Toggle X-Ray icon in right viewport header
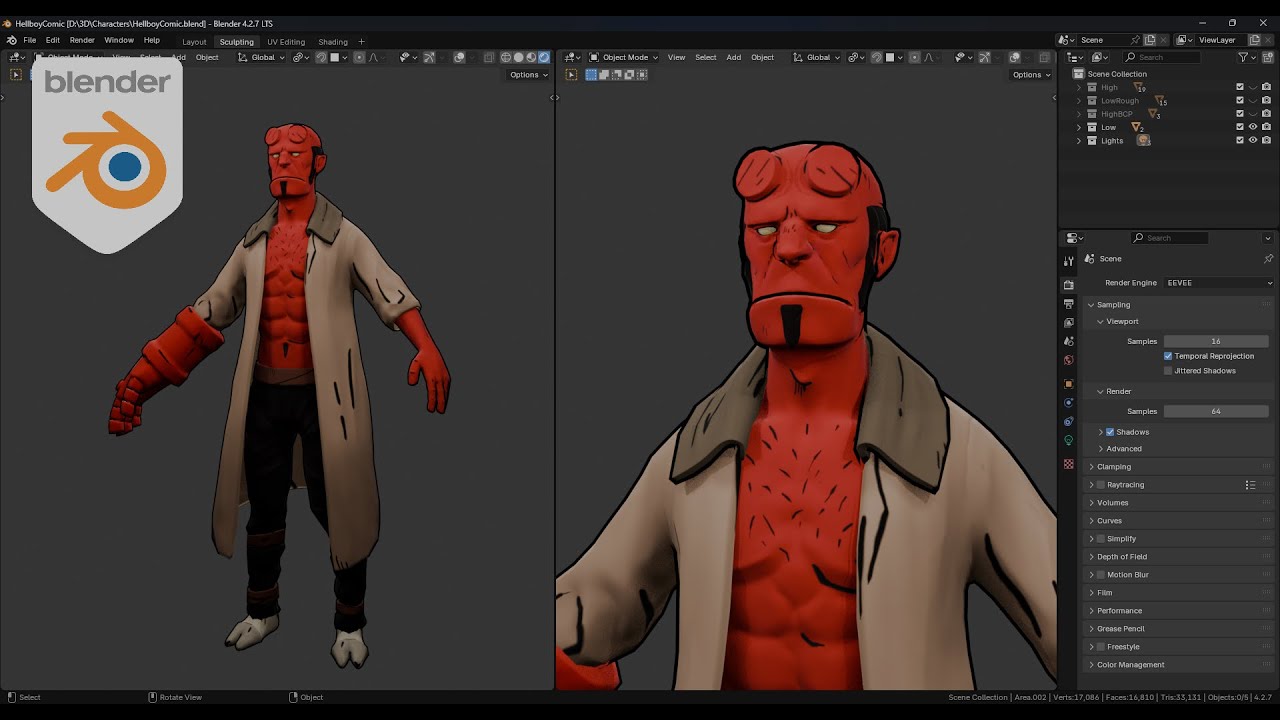Image resolution: width=1280 pixels, height=720 pixels. (x=1044, y=57)
